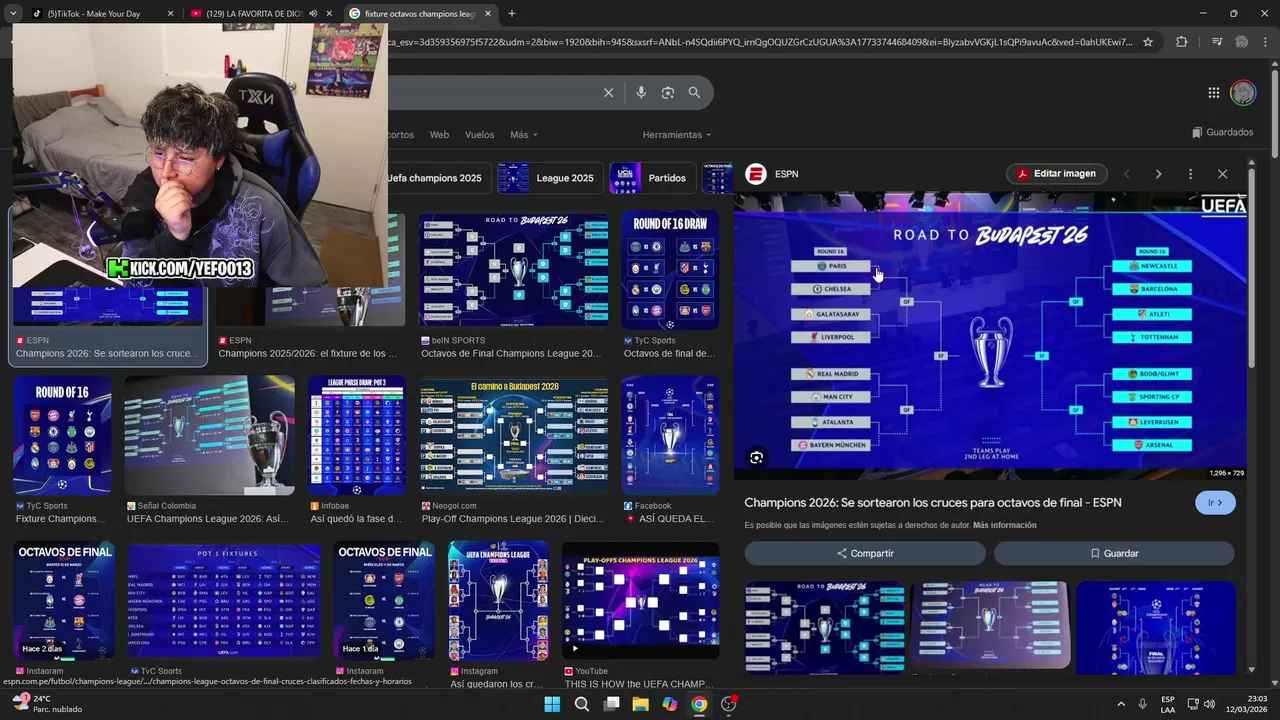Viewport: 1280px width, 720px height.
Task: Open Chrome media controls icon
Action: (x=1217, y=42)
